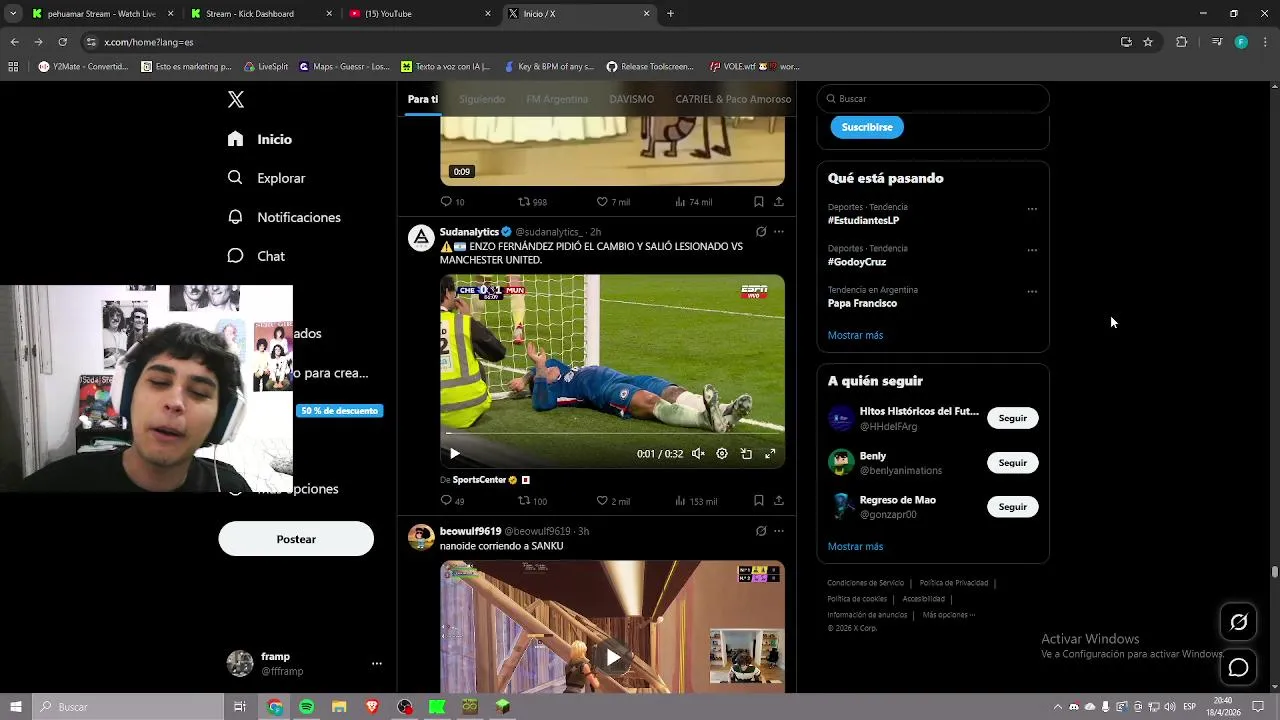Unmute the Enzo Fernández video
The width and height of the screenshot is (1280, 720).
698,454
